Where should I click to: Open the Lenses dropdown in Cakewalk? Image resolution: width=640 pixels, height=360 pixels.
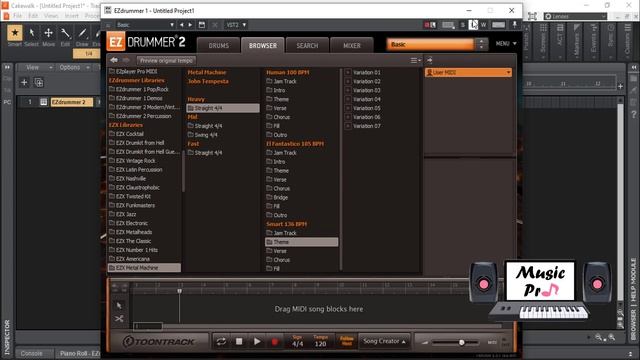pyautogui.click(x=576, y=16)
